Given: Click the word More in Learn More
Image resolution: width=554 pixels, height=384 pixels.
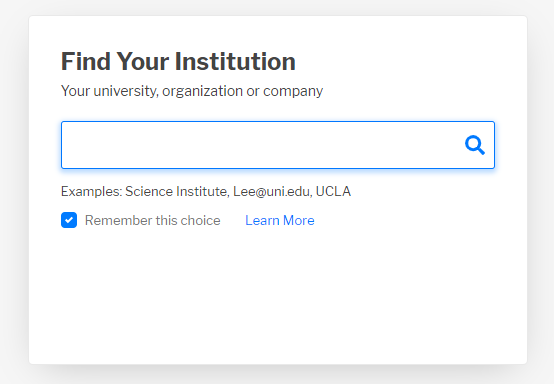Looking at the screenshot, I should click(299, 220).
